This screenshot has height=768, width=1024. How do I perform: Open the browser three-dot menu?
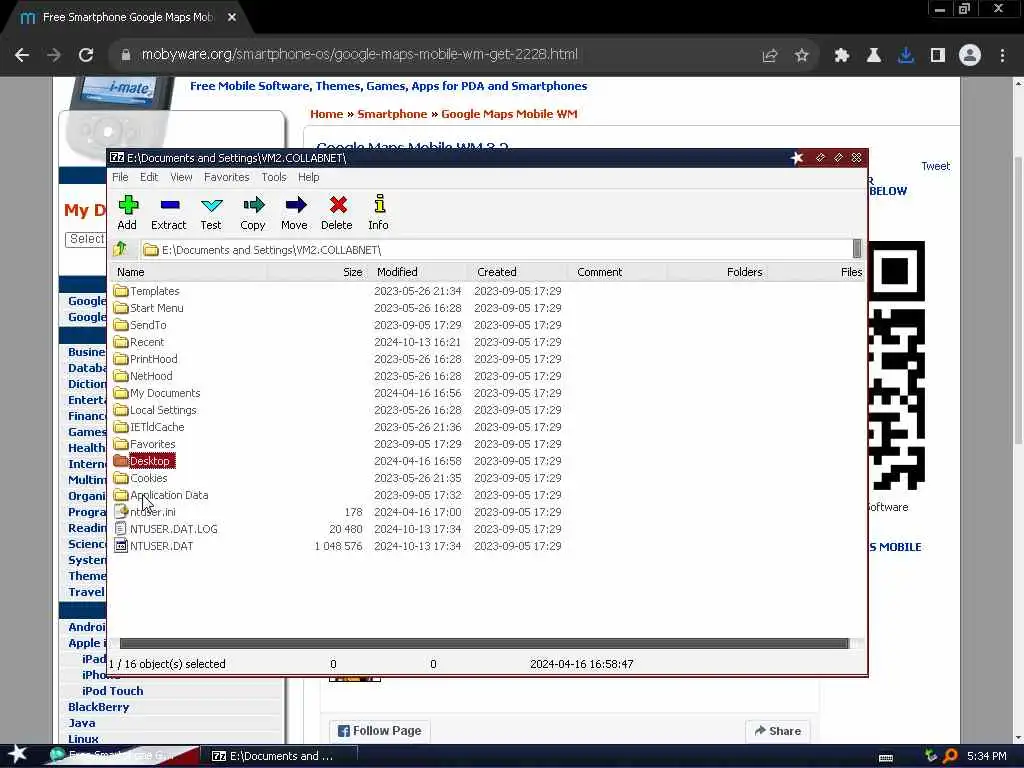point(1002,56)
